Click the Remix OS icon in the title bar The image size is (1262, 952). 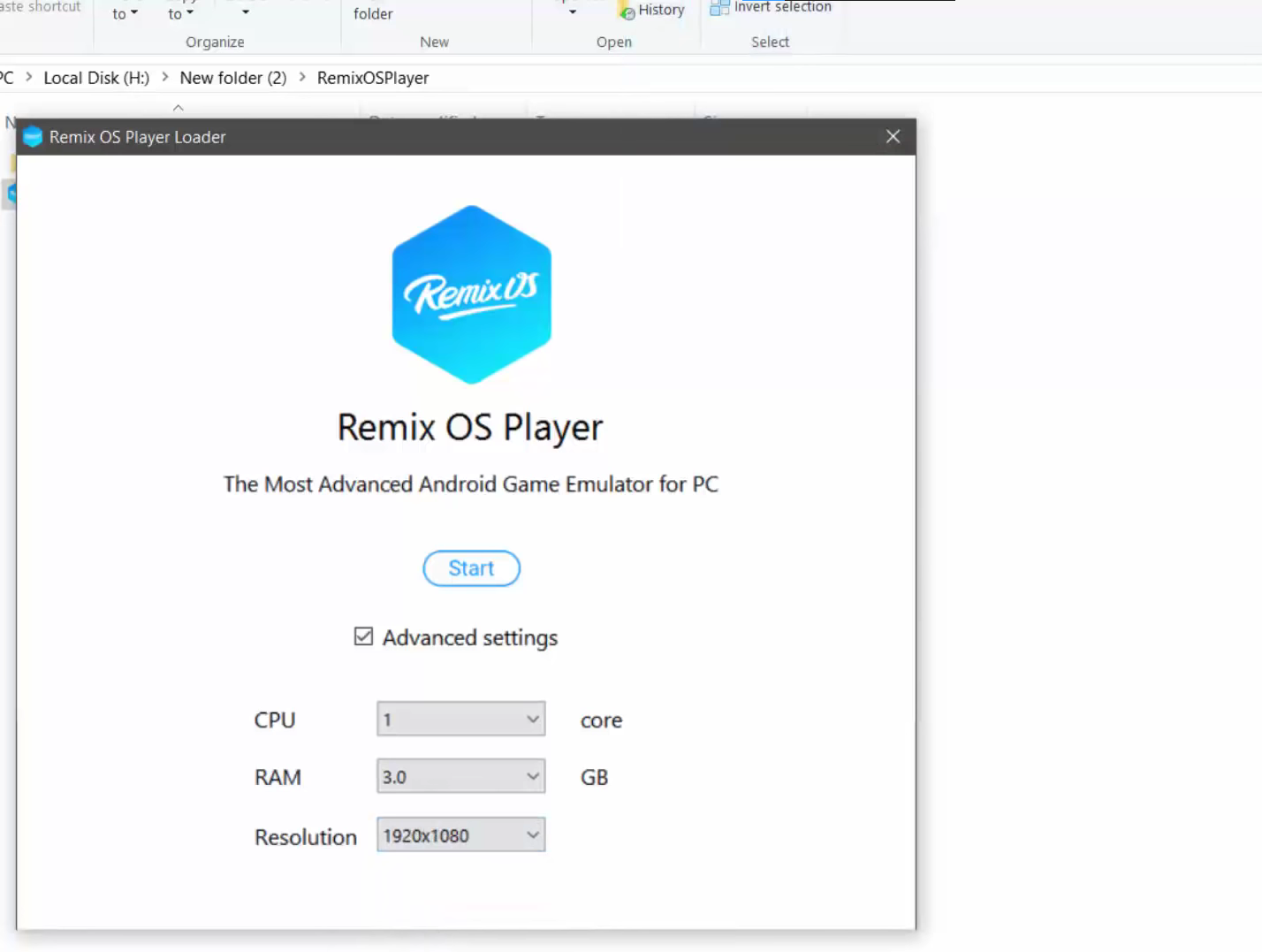(33, 137)
